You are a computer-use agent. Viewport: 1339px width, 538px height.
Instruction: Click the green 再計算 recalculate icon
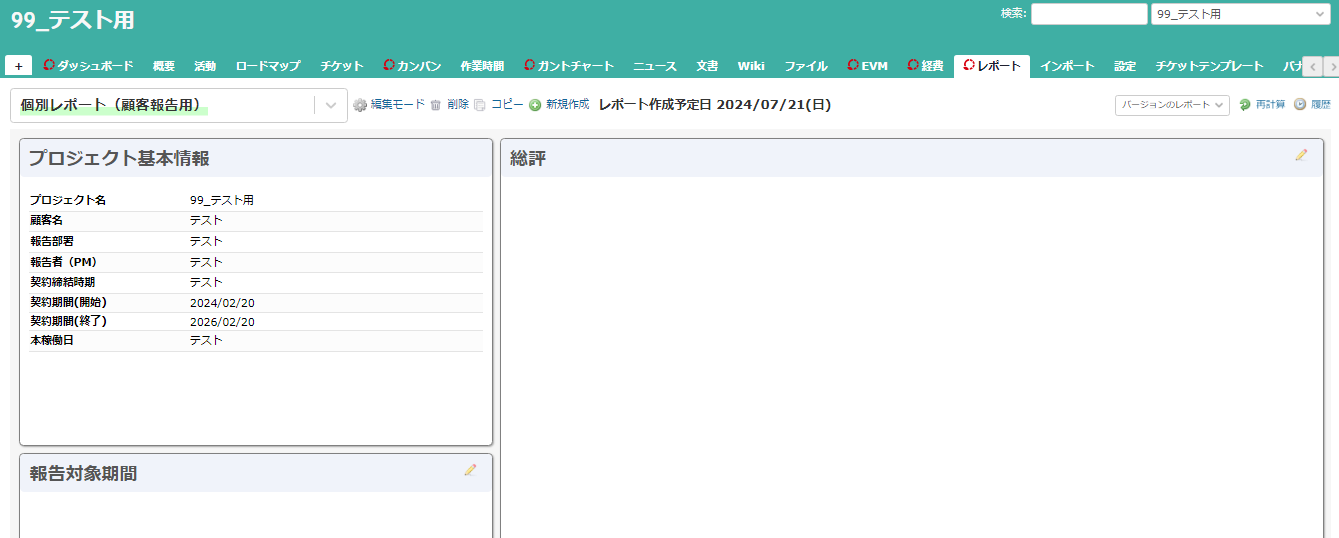tap(1245, 105)
